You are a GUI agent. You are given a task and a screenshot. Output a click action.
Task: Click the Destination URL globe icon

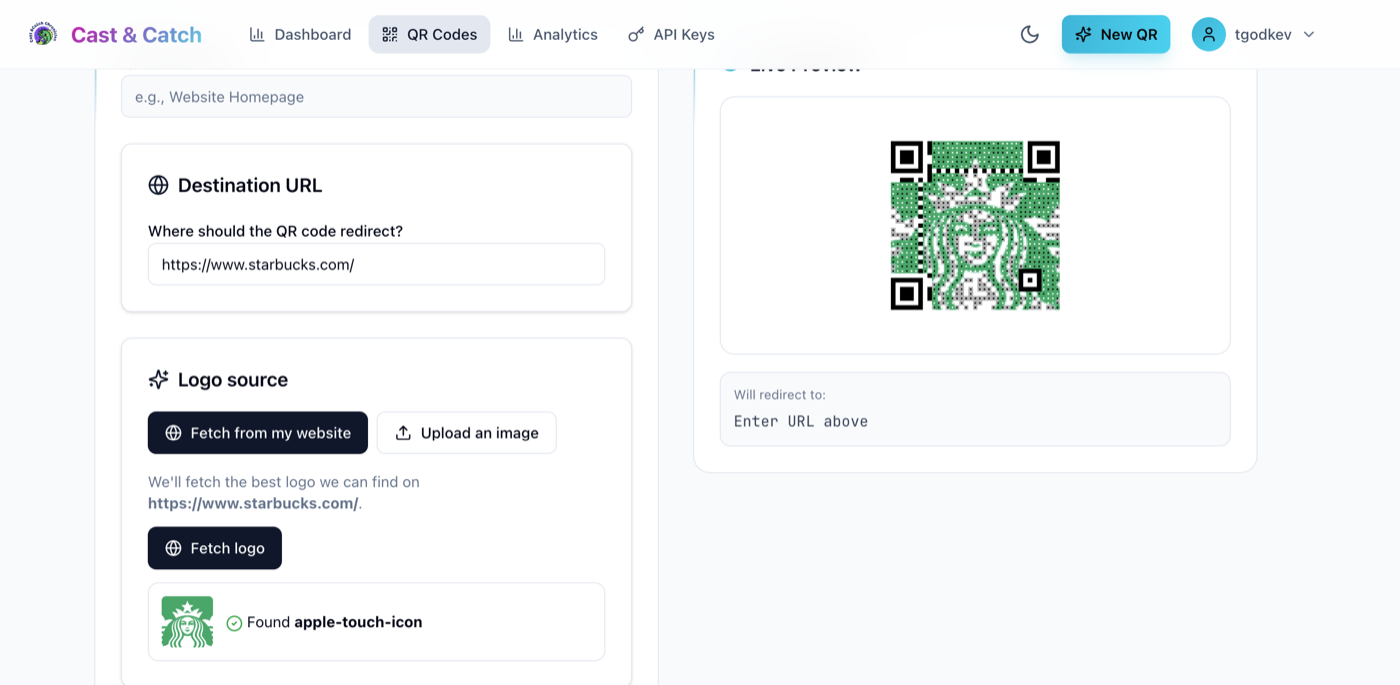pyautogui.click(x=158, y=185)
